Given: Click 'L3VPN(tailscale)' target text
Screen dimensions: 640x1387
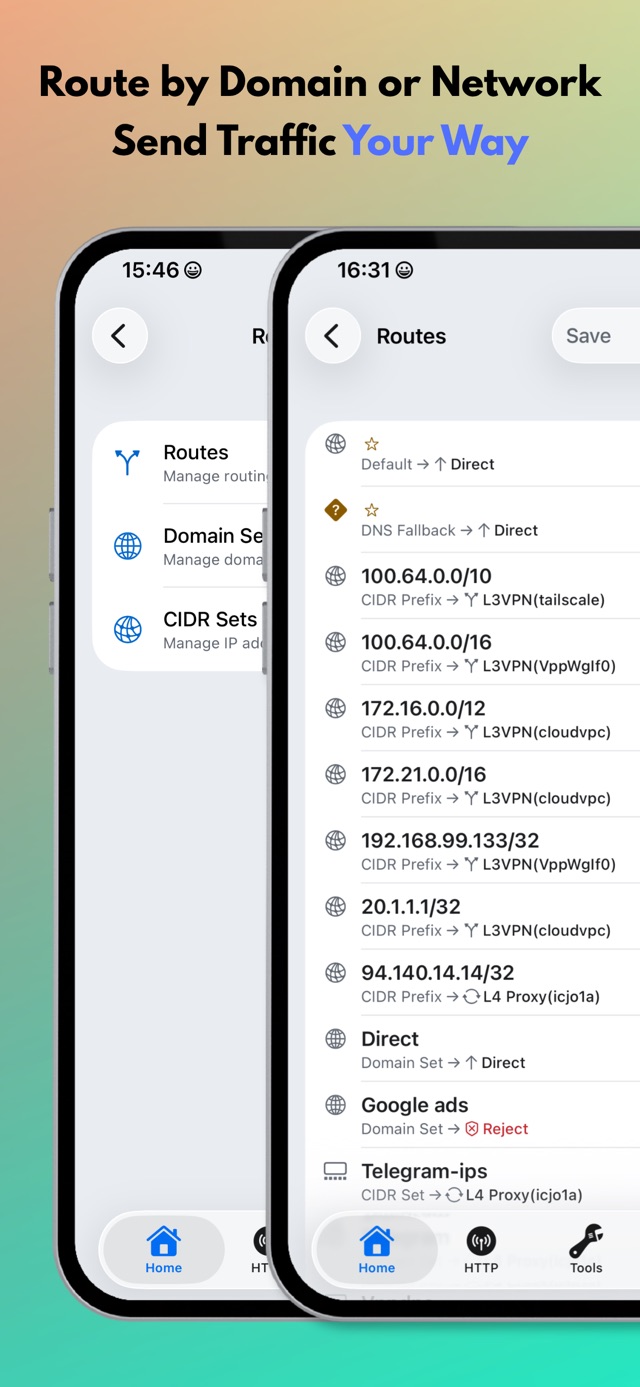Looking at the screenshot, I should [544, 600].
